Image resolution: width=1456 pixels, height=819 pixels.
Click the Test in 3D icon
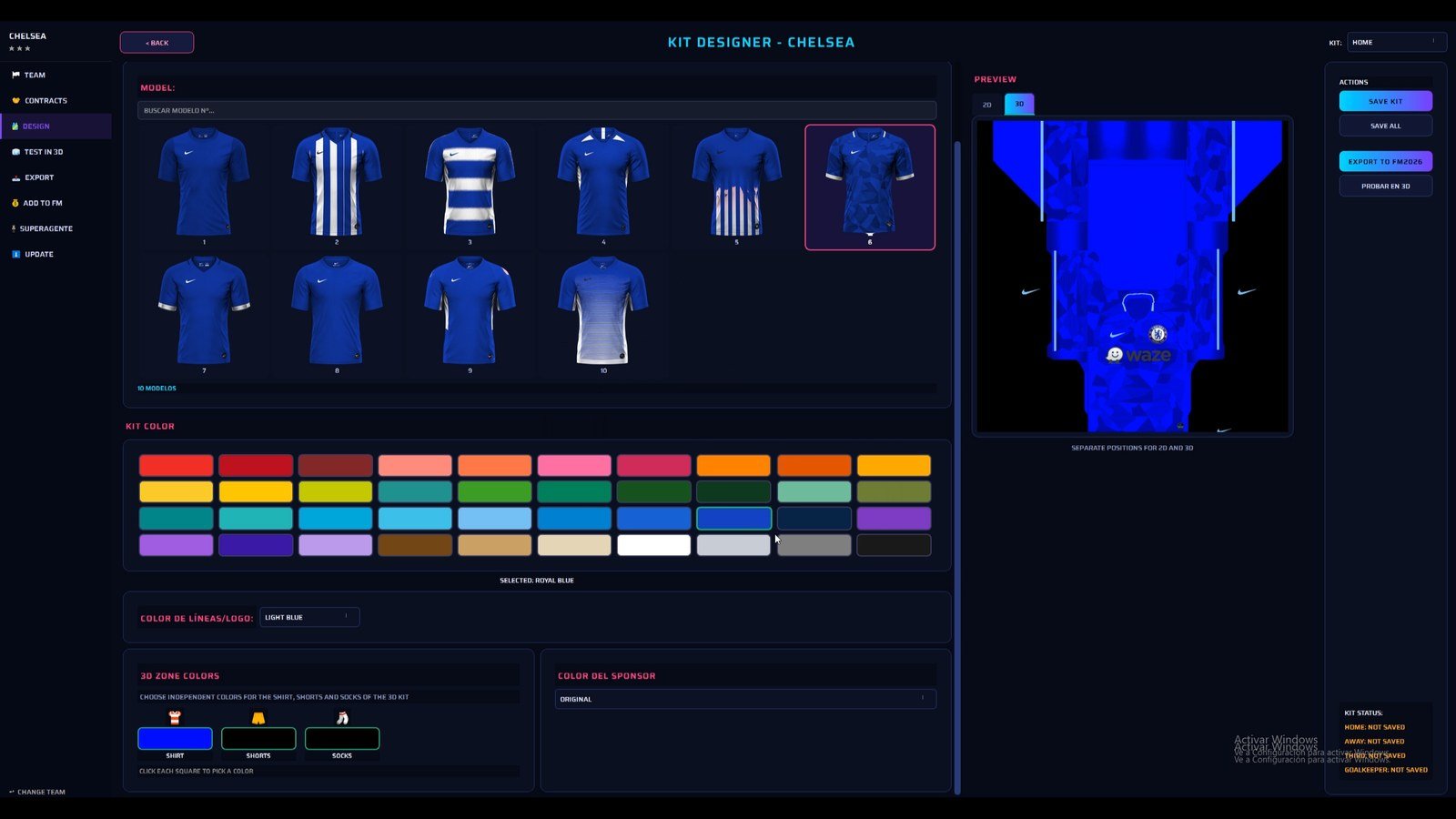pyautogui.click(x=15, y=152)
